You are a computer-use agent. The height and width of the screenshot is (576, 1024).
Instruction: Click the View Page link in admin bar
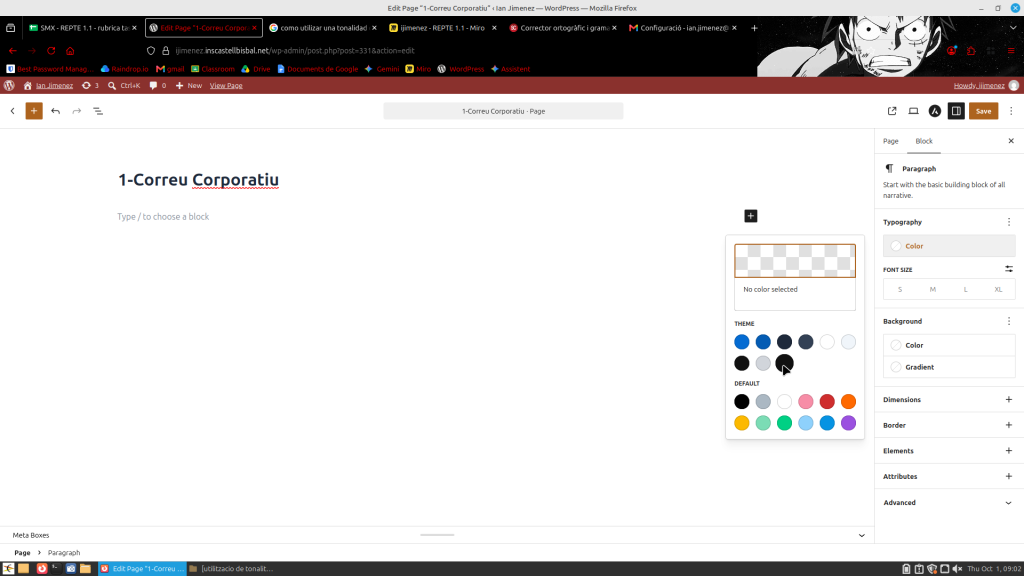(x=226, y=86)
